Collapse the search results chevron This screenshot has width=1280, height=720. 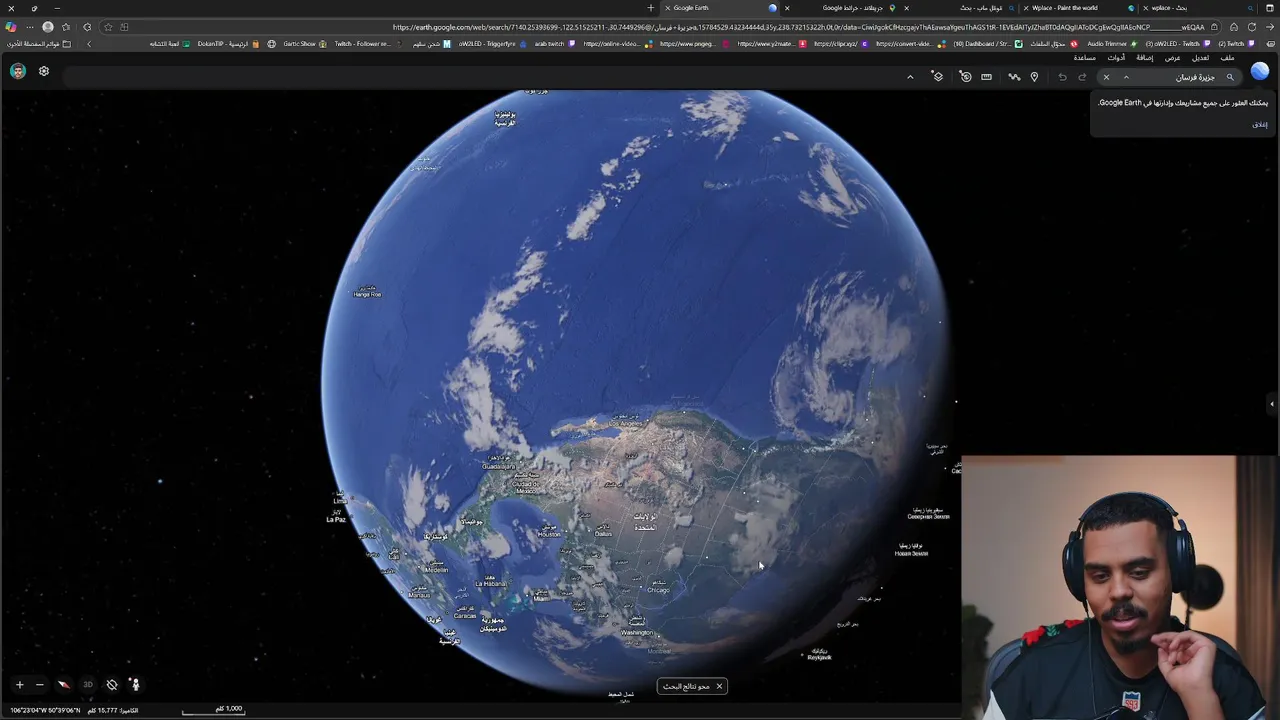[x=1126, y=77]
